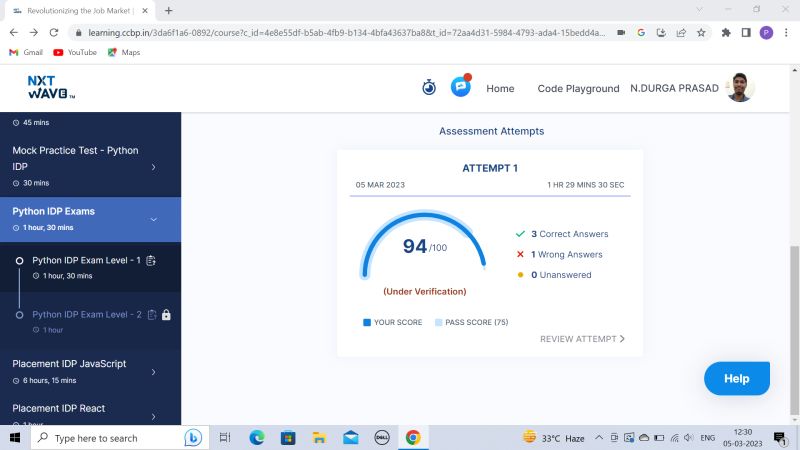Select Python IDP Exam Level - 1
Viewport: 800px width, 450px height.
point(86,261)
